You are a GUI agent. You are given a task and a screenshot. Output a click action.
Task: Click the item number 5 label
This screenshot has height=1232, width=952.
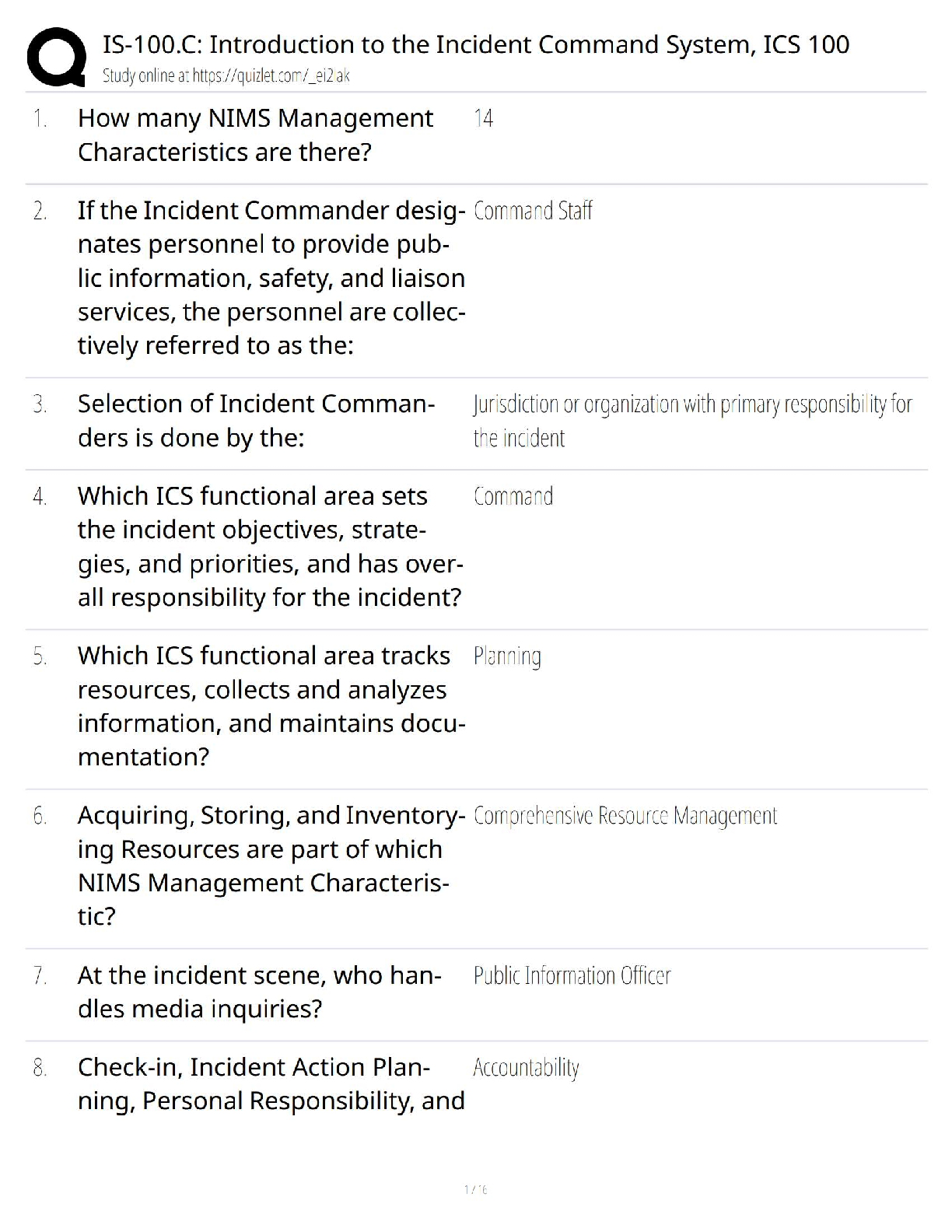tap(40, 656)
